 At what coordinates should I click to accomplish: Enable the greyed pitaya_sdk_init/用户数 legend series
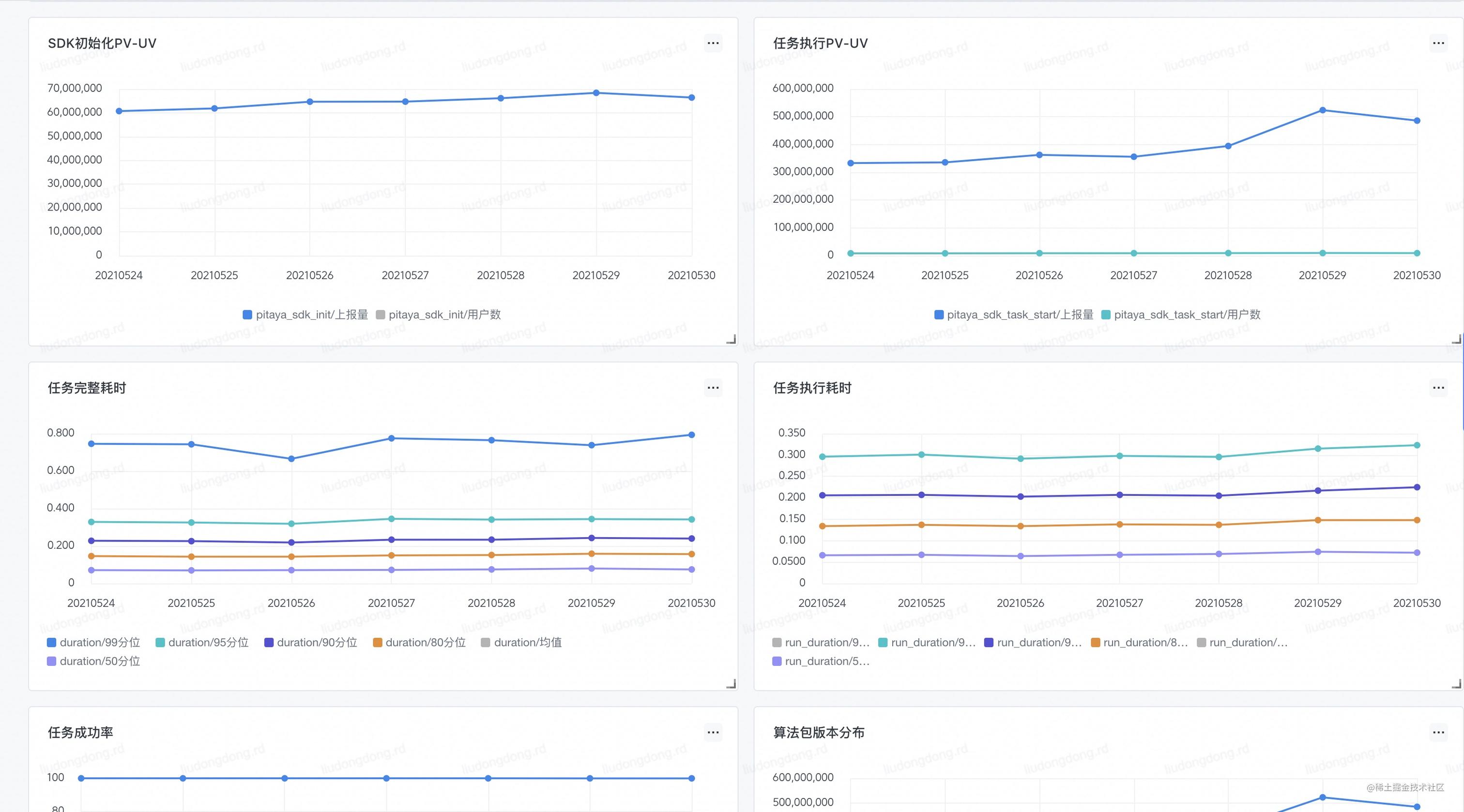pos(438,315)
